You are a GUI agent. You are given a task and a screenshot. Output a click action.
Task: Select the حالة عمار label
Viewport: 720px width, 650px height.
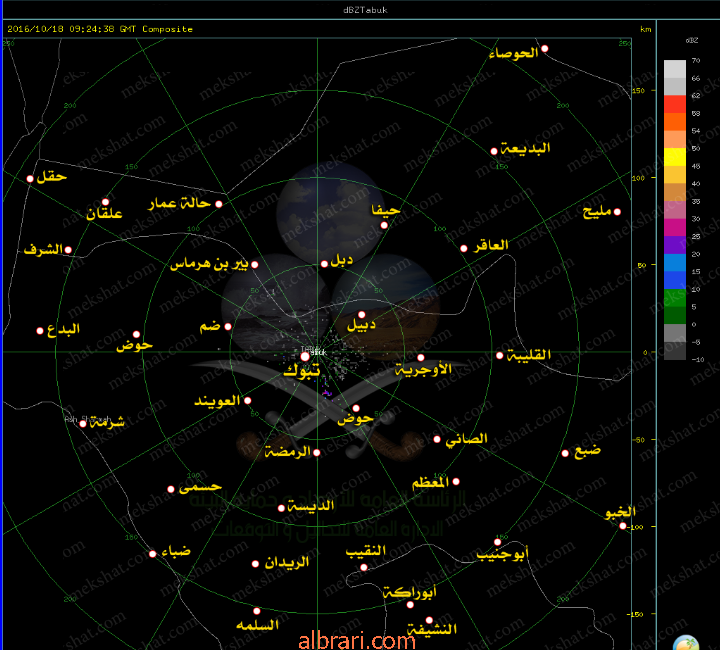point(180,203)
